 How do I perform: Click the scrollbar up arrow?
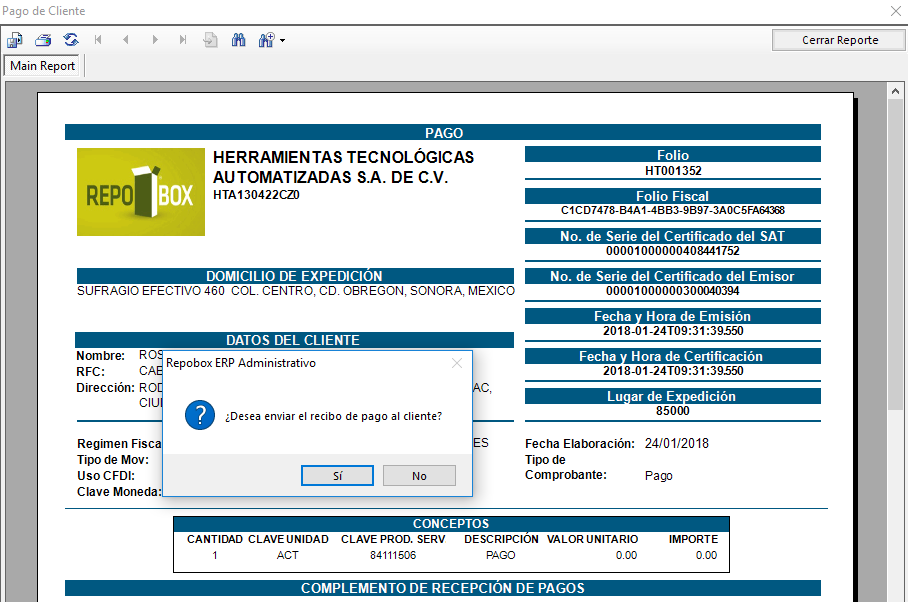click(x=895, y=91)
